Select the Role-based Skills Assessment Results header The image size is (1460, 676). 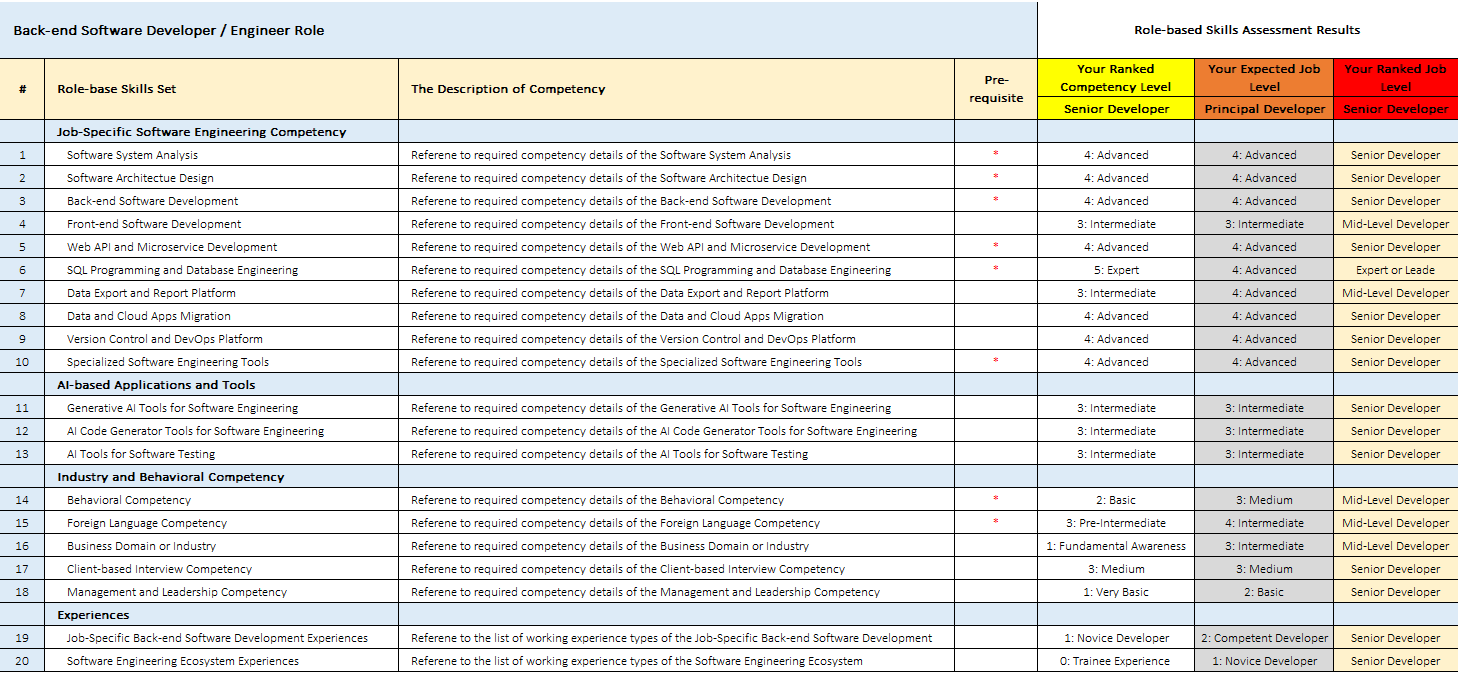pos(1246,30)
